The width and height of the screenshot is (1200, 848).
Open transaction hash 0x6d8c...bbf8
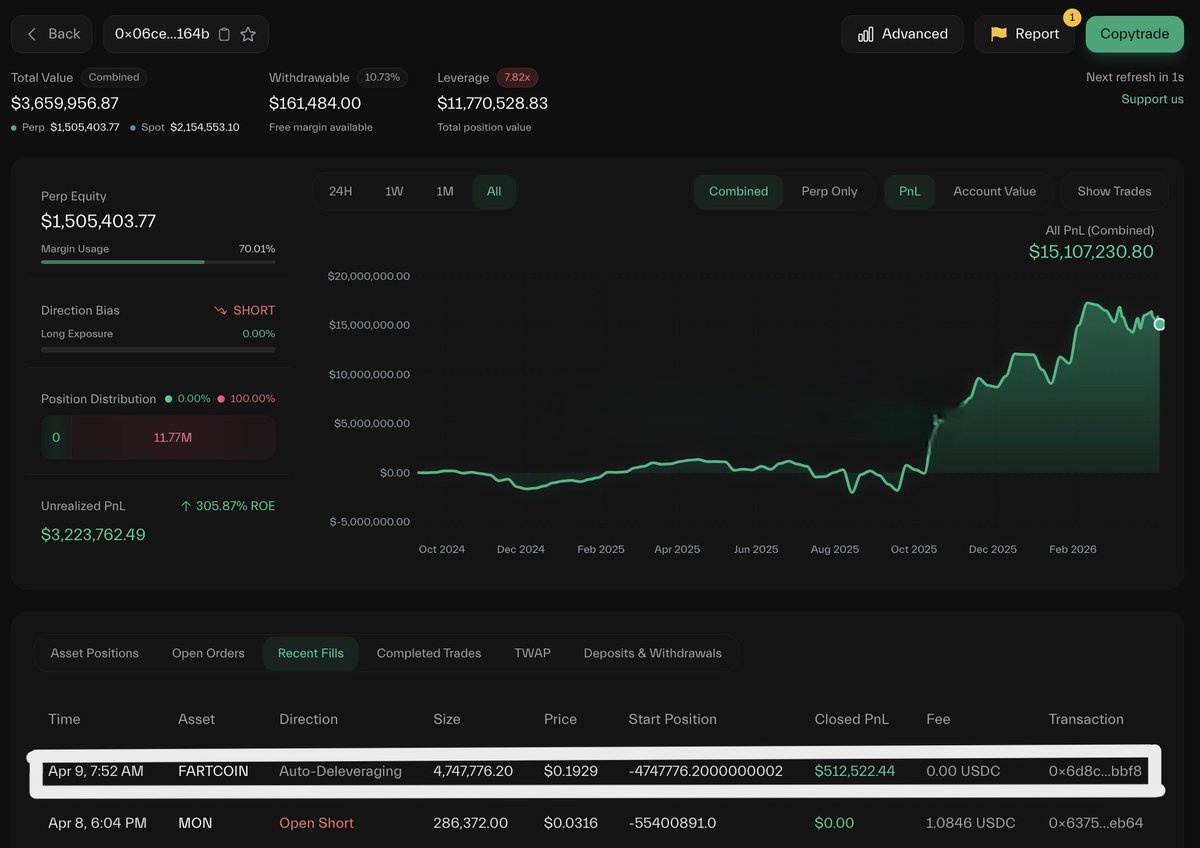(1095, 771)
